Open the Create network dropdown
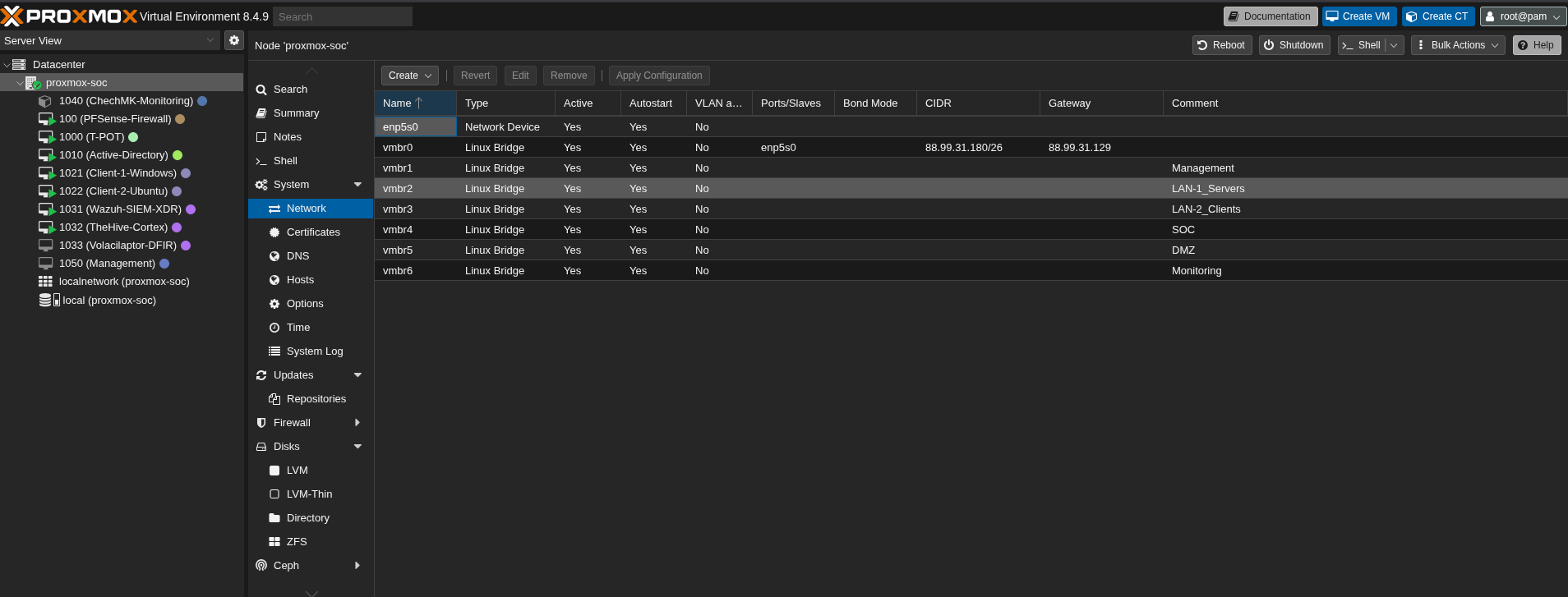The image size is (1568, 597). pos(409,76)
